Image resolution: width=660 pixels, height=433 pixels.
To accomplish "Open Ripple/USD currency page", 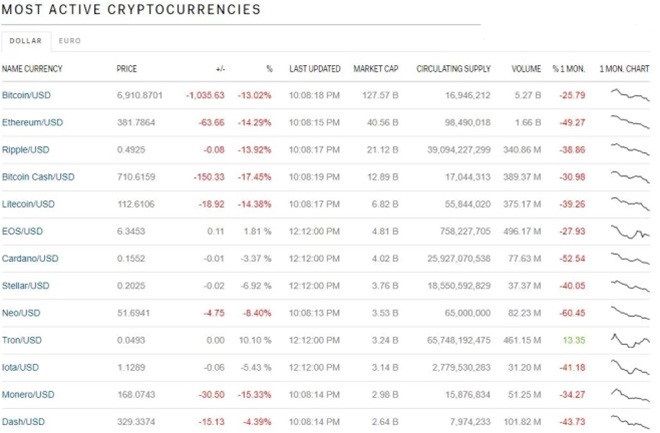I will point(26,150).
